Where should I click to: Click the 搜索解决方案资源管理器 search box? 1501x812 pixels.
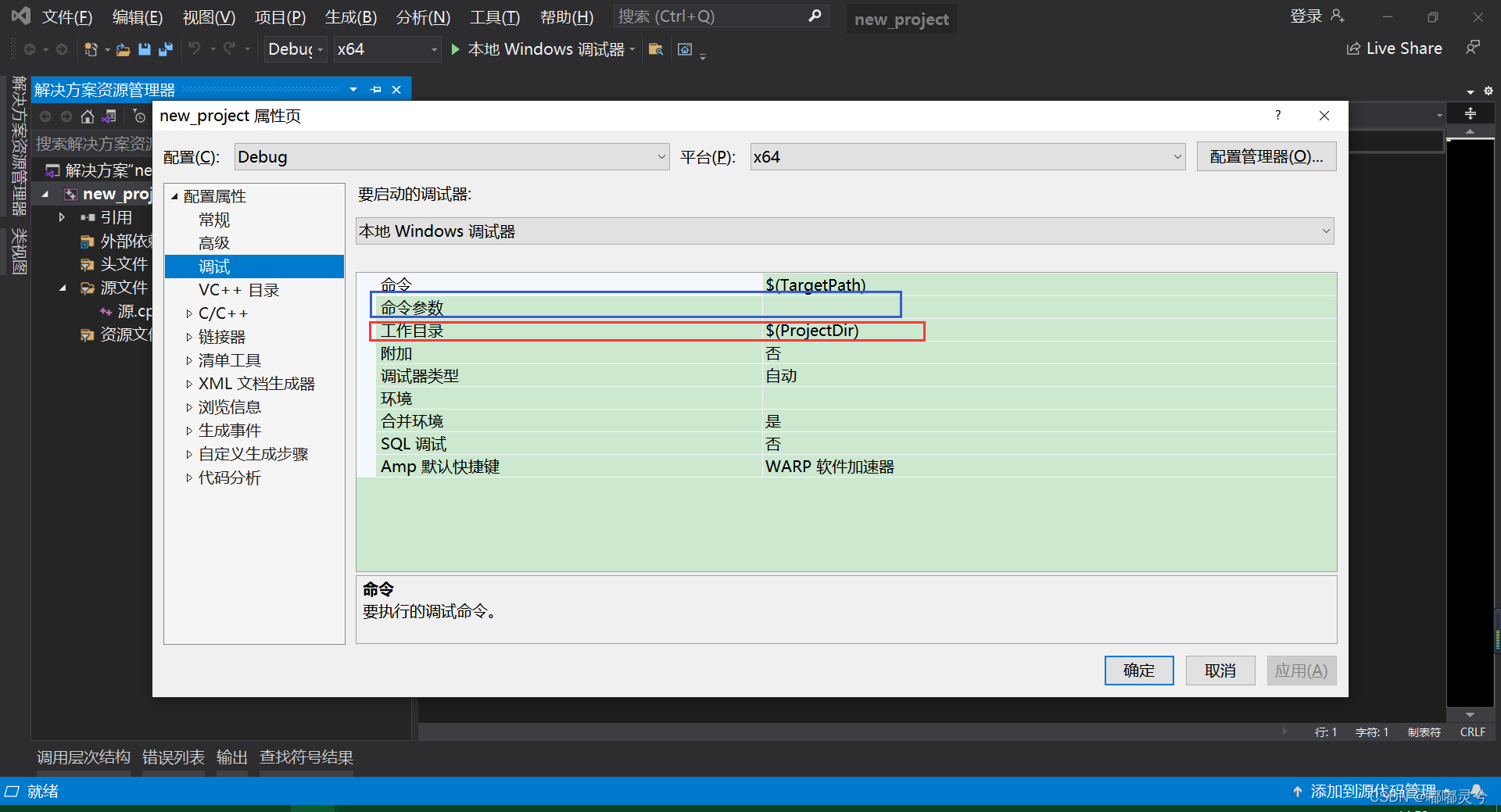[94, 144]
